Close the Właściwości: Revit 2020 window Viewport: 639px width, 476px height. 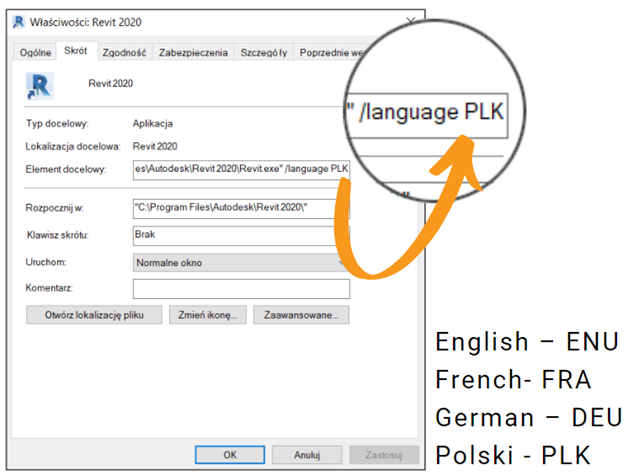click(411, 21)
